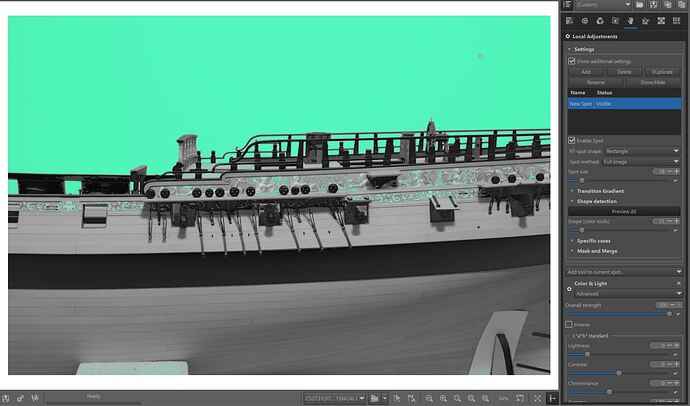Uncheck the Enable Spot checkbox
Viewport: 690px width, 406px height.
(572, 140)
